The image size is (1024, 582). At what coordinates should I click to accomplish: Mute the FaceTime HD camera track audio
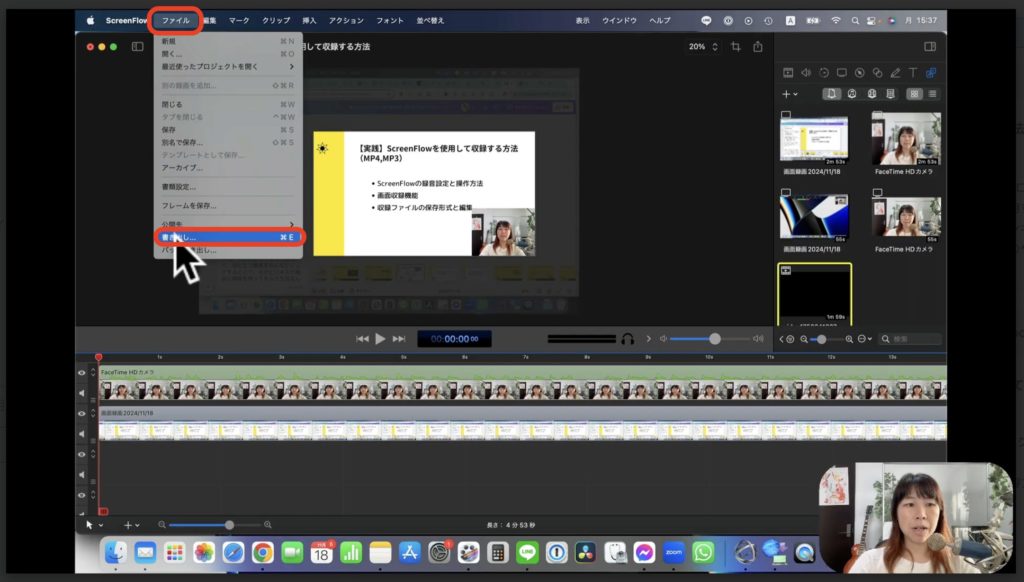82,393
